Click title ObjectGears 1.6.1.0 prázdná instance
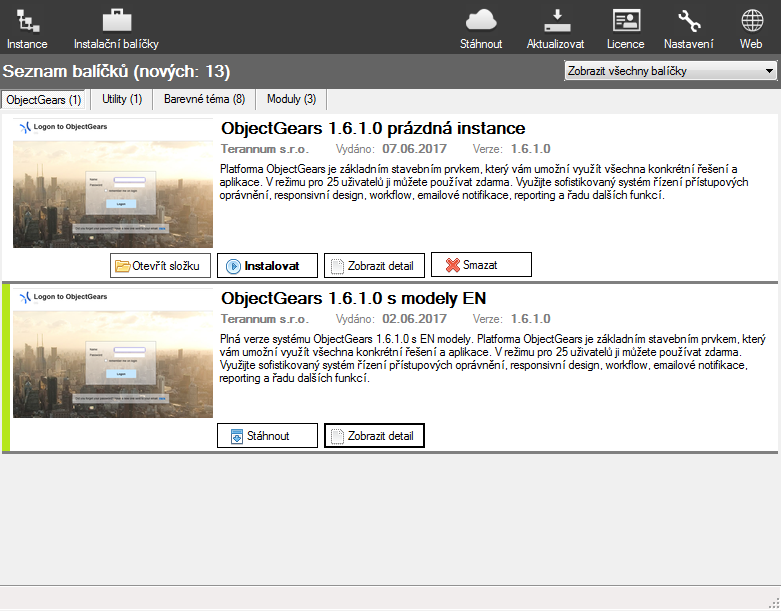The width and height of the screenshot is (781, 611). click(x=373, y=128)
